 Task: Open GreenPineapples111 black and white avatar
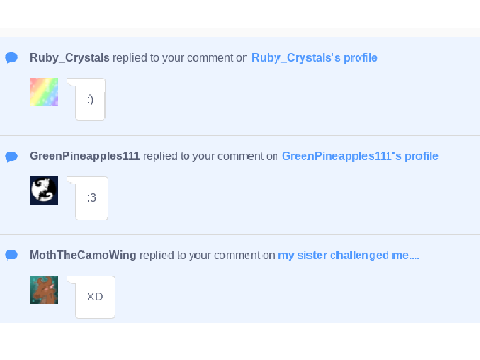click(x=44, y=190)
